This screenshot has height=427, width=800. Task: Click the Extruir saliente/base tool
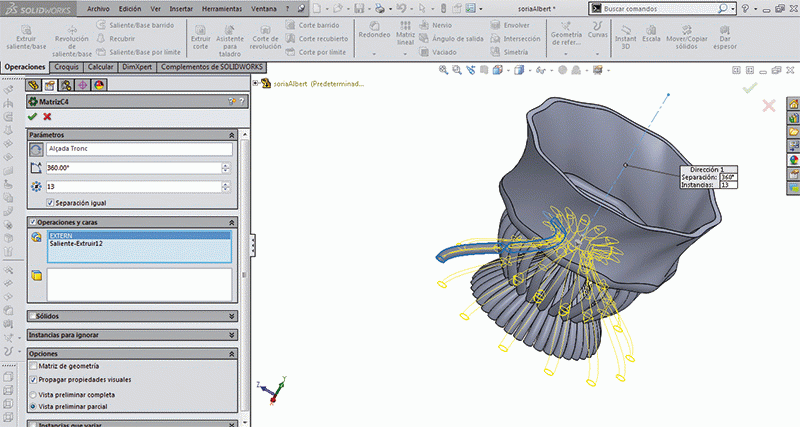coord(25,35)
